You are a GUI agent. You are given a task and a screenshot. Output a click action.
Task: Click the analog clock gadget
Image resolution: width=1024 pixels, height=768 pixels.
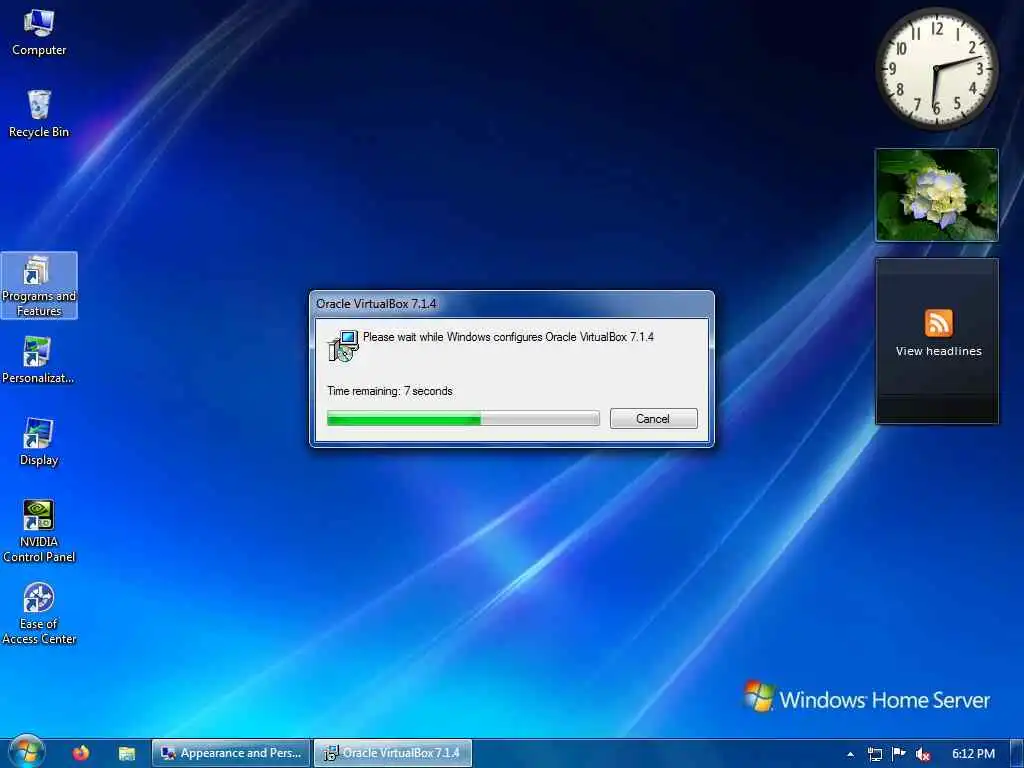coord(936,69)
